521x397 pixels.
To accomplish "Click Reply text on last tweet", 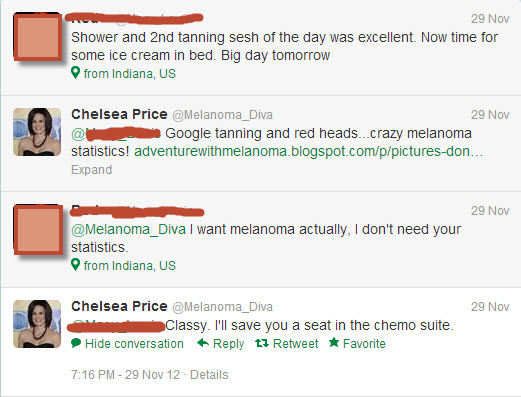I will pos(228,344).
